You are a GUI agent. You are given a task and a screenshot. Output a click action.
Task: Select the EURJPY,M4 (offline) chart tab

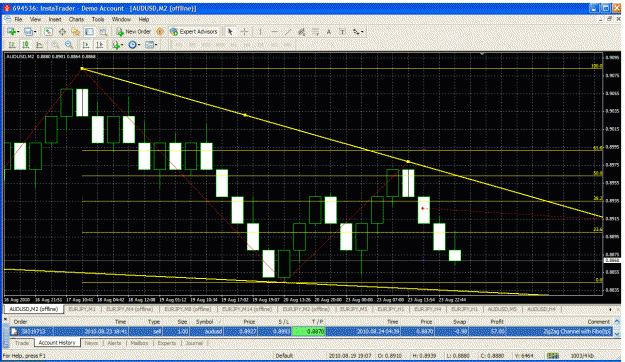pos(130,309)
